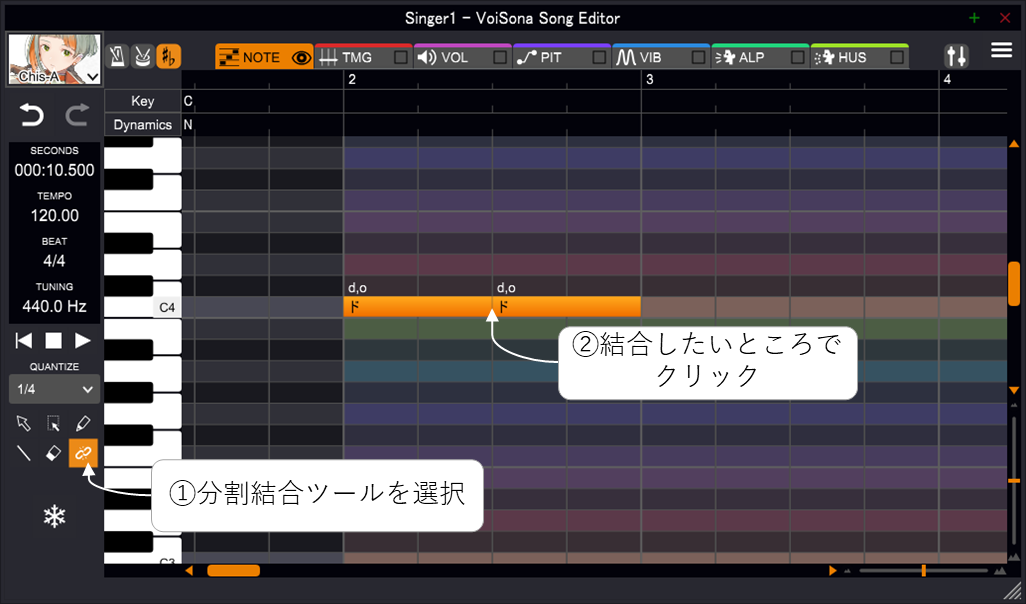Click measure 3 on the ruler
This screenshot has height=604, width=1026.
point(650,79)
